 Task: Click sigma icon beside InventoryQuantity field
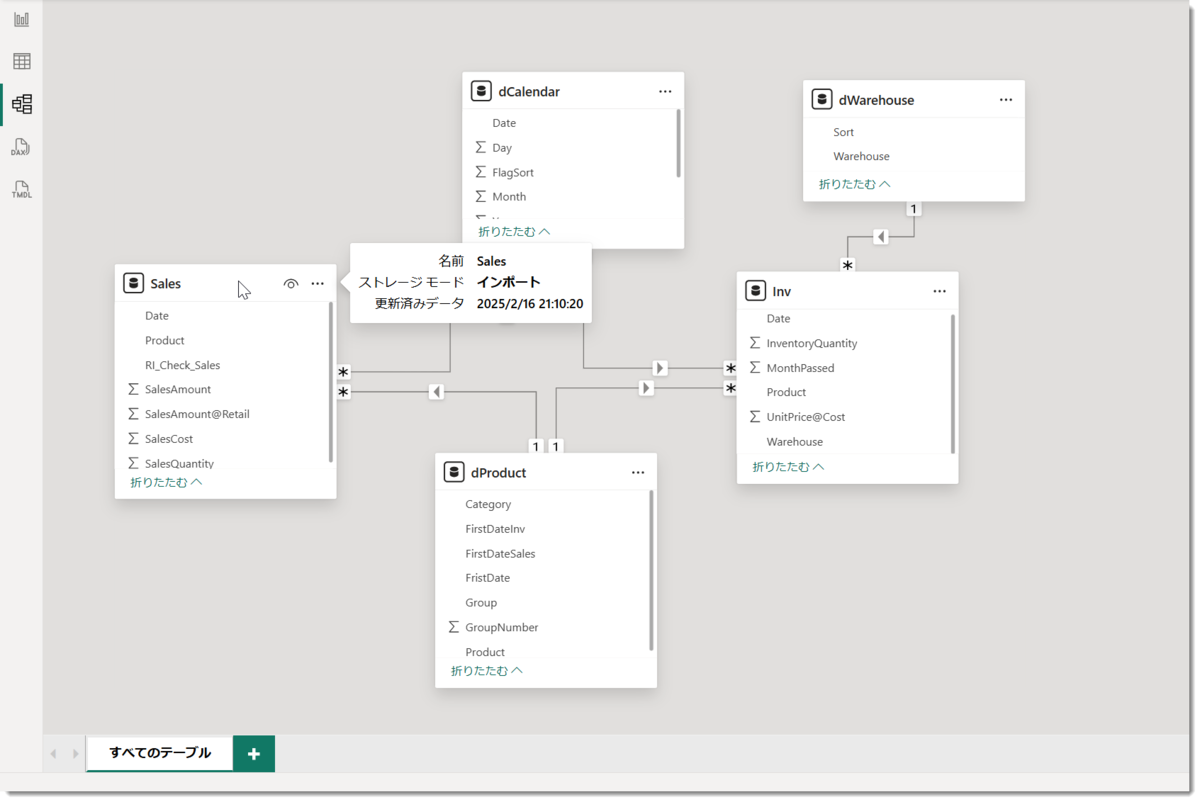755,343
